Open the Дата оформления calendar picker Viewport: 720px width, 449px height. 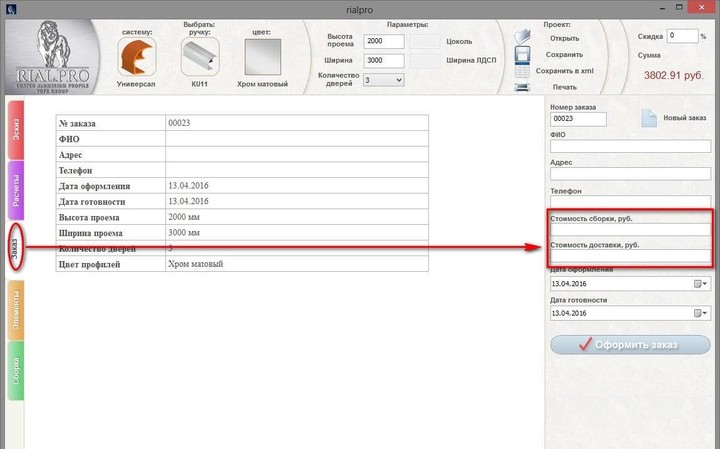(701, 284)
